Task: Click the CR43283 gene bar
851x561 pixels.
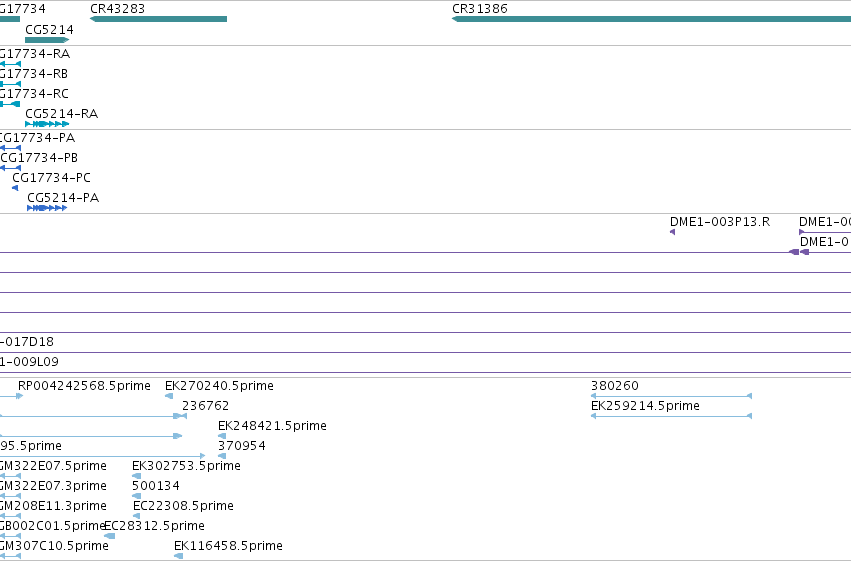Action: [x=158, y=19]
